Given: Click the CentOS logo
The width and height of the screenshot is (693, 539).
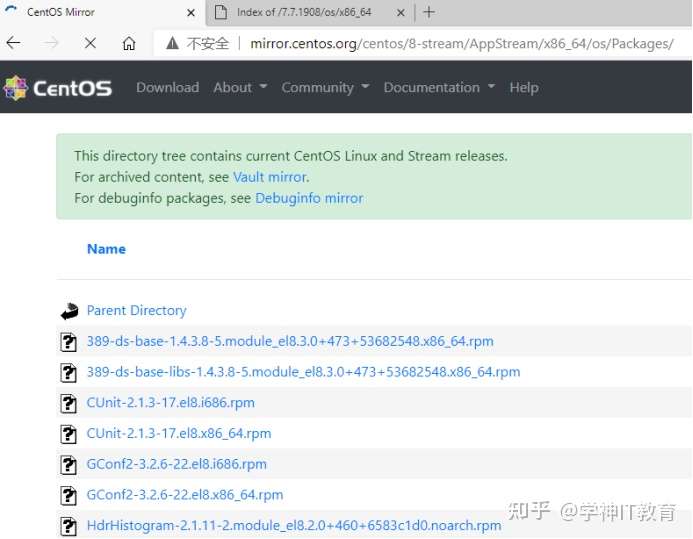Looking at the screenshot, I should [x=57, y=87].
